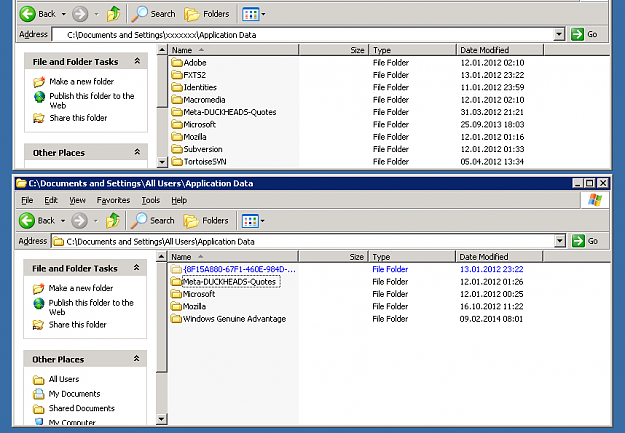This screenshot has height=433, width=625.
Task: Open View menu
Action: [77, 200]
